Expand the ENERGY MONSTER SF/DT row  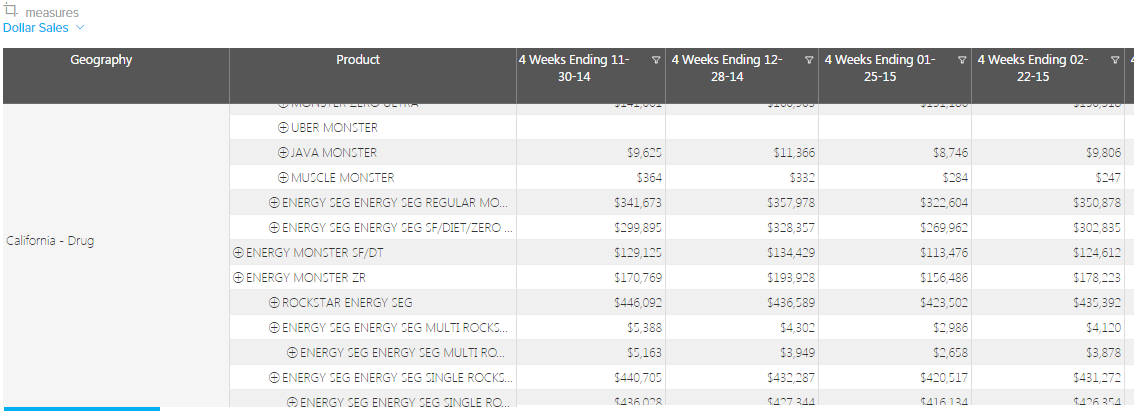click(x=238, y=253)
